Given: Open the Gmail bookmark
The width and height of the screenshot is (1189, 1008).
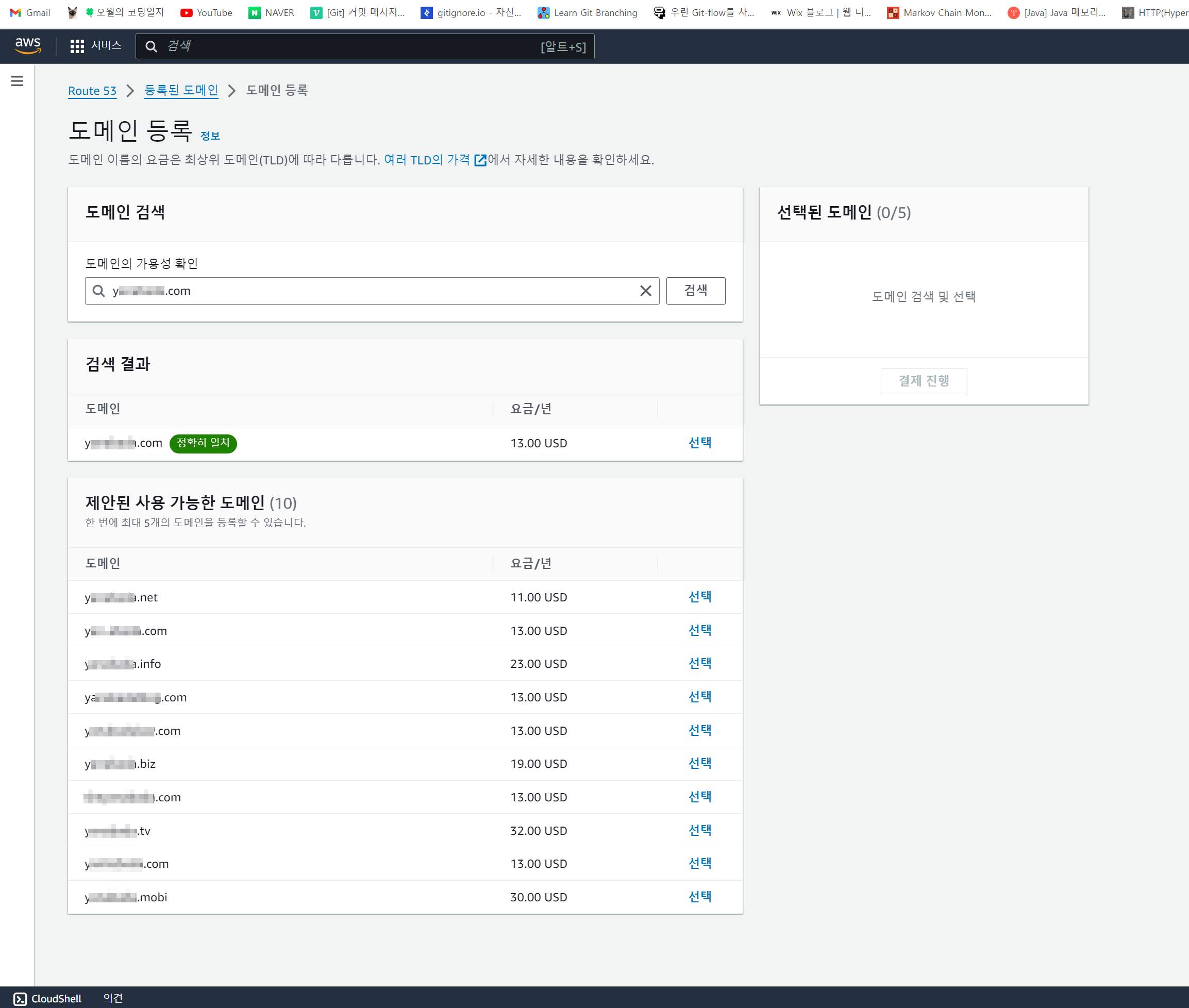Looking at the screenshot, I should click(x=30, y=12).
